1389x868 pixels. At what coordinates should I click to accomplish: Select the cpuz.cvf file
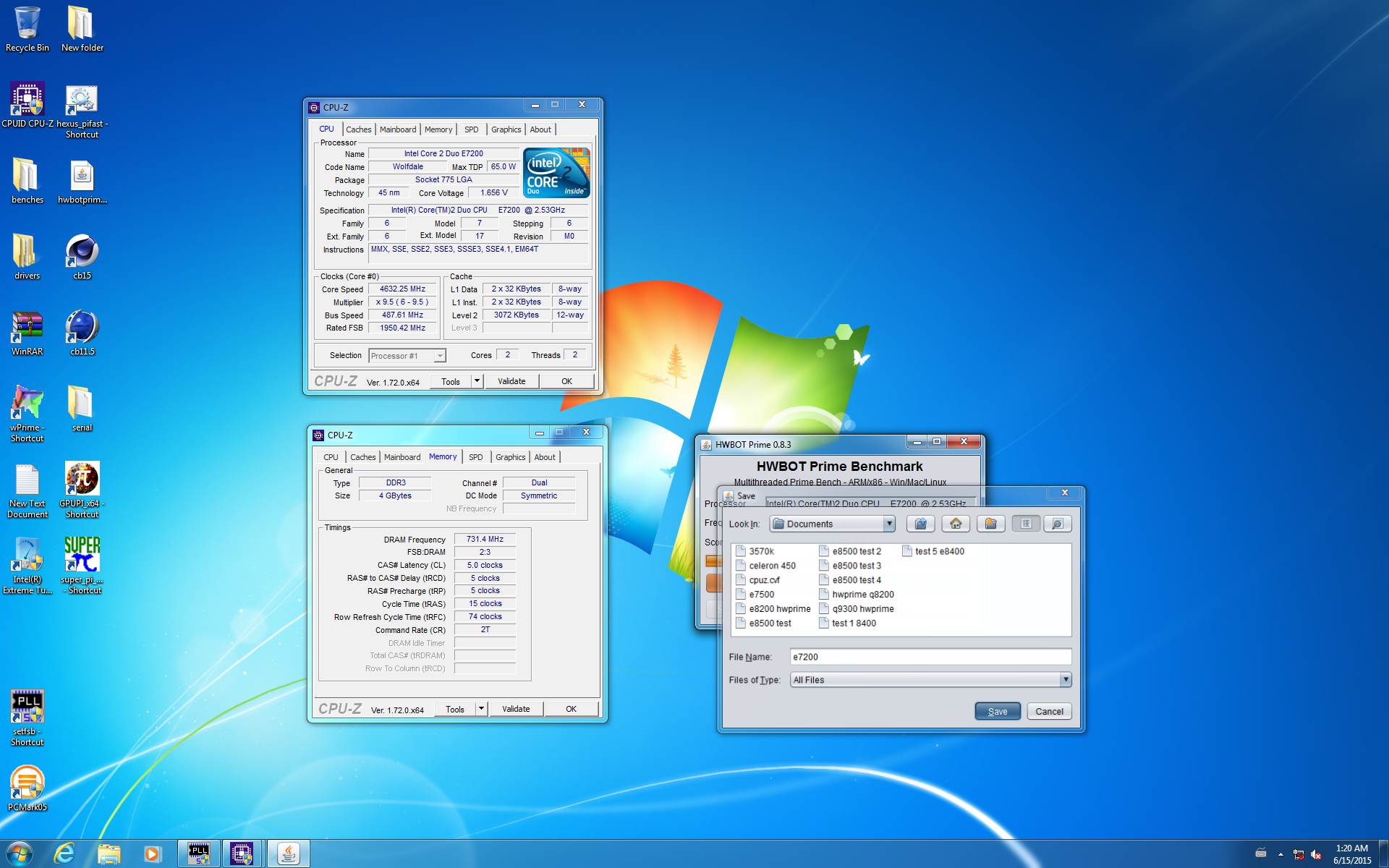[x=757, y=580]
